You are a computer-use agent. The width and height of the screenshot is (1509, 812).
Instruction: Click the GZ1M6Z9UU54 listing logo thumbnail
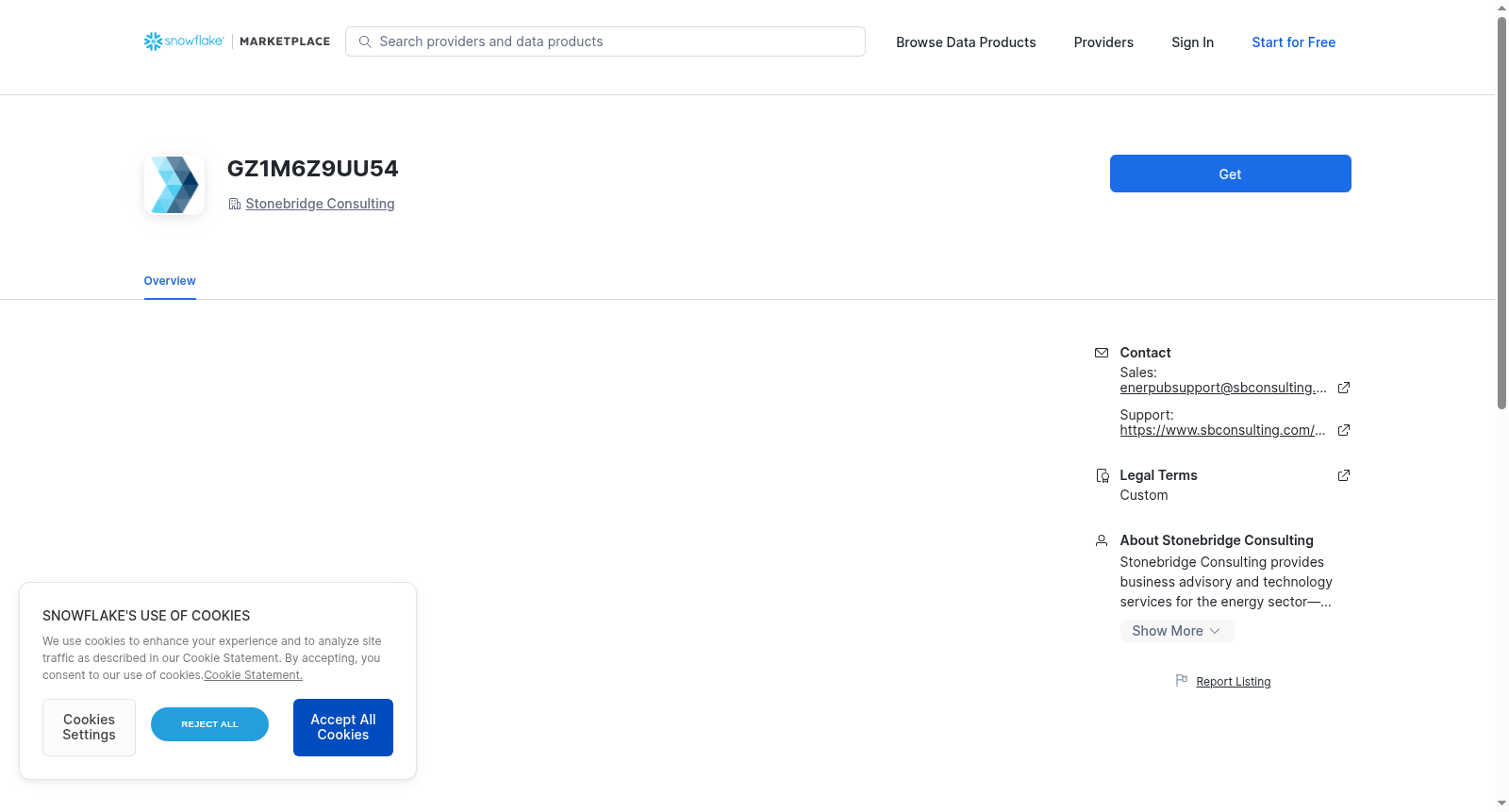coord(174,185)
